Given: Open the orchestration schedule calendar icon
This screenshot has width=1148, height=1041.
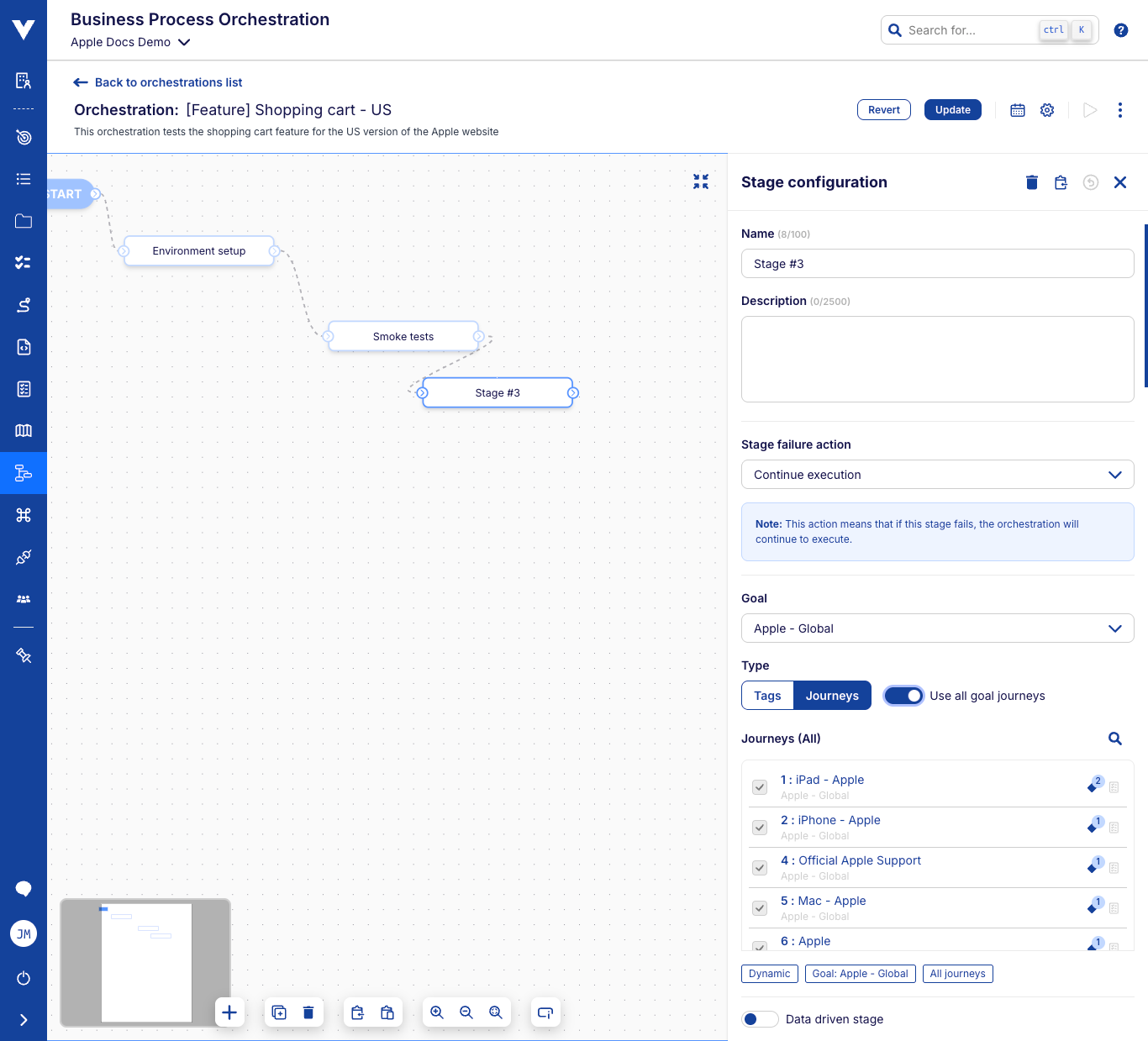Looking at the screenshot, I should point(1018,110).
